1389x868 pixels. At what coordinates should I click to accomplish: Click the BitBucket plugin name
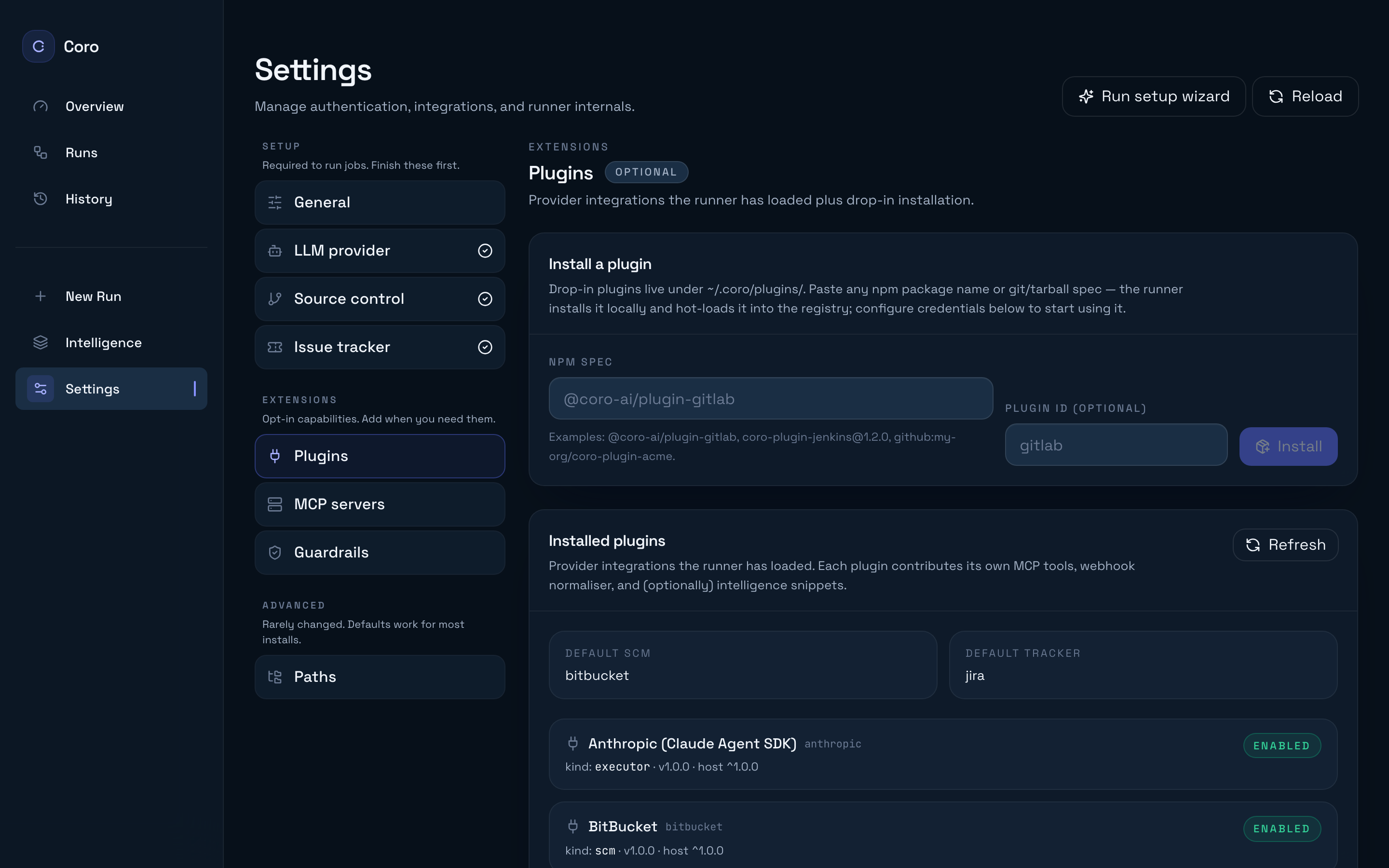[623, 826]
